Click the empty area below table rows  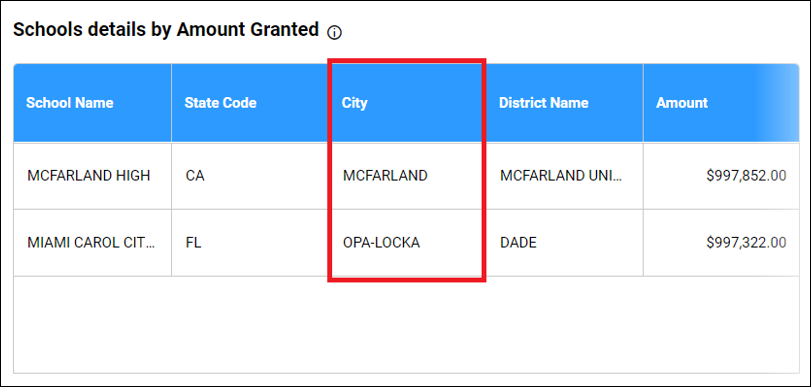406,324
